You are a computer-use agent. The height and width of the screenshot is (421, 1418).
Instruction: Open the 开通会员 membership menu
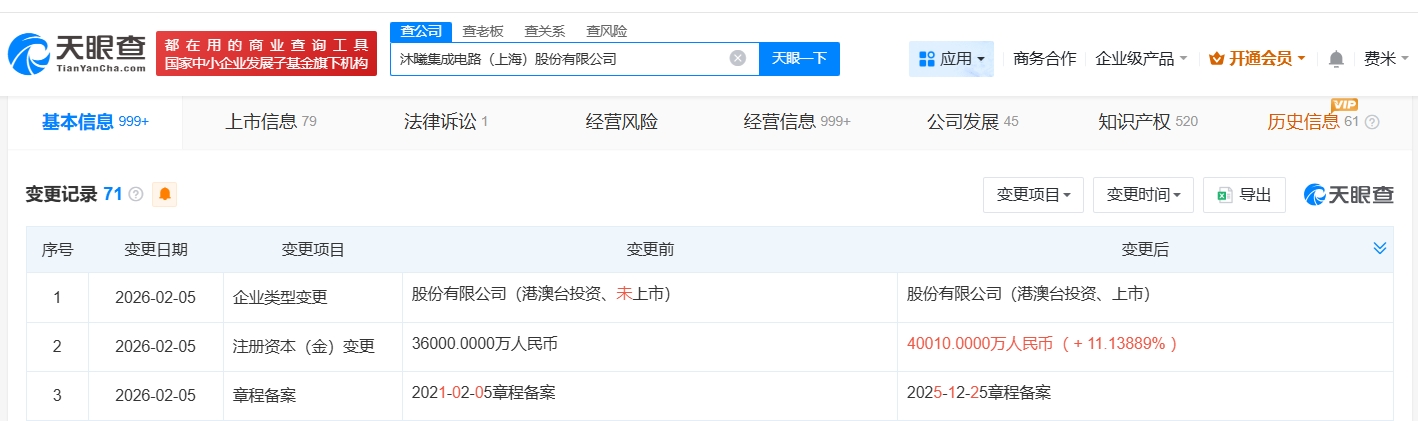click(x=1256, y=59)
